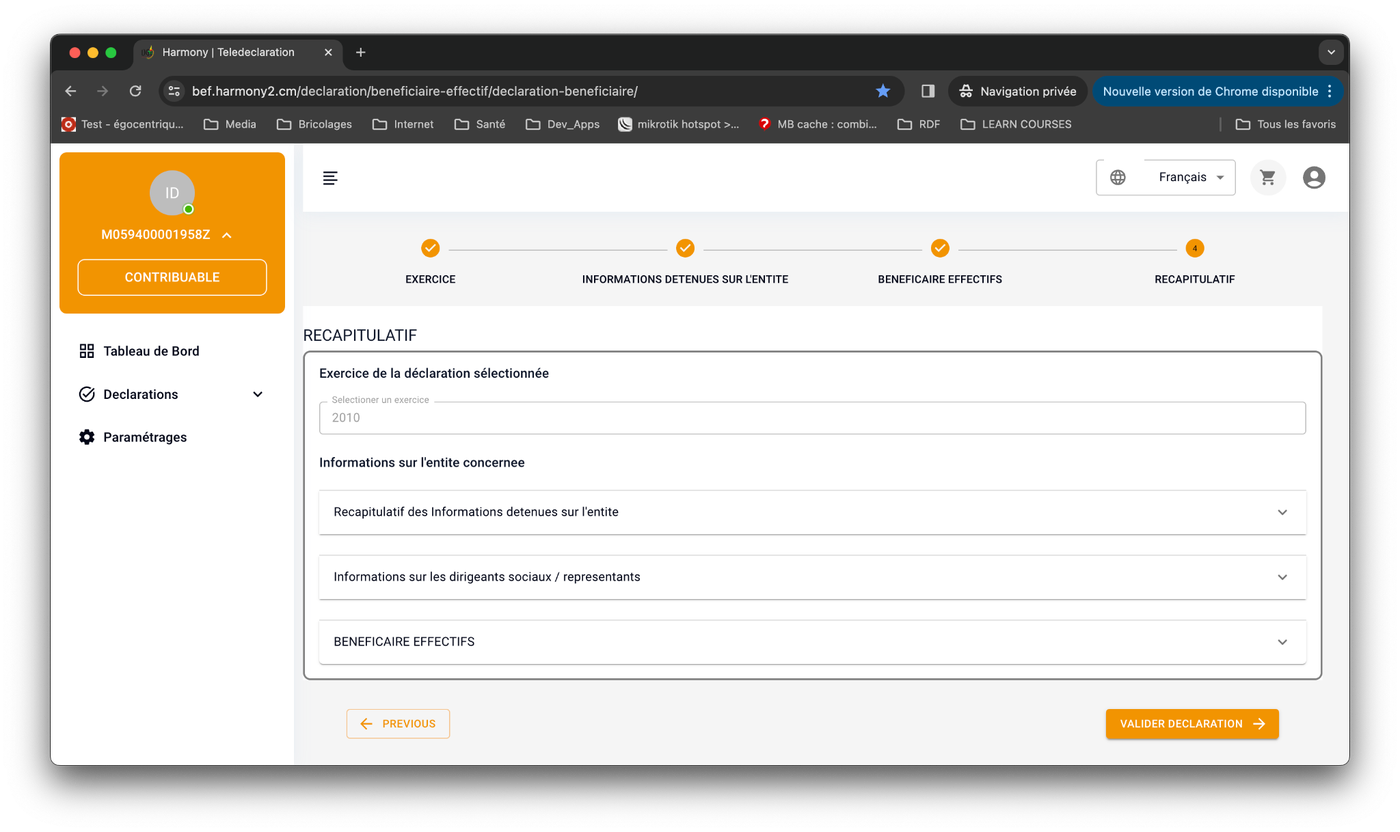Screen dimensions: 1400x832
Task: Open the user account profile icon
Action: click(x=1314, y=178)
